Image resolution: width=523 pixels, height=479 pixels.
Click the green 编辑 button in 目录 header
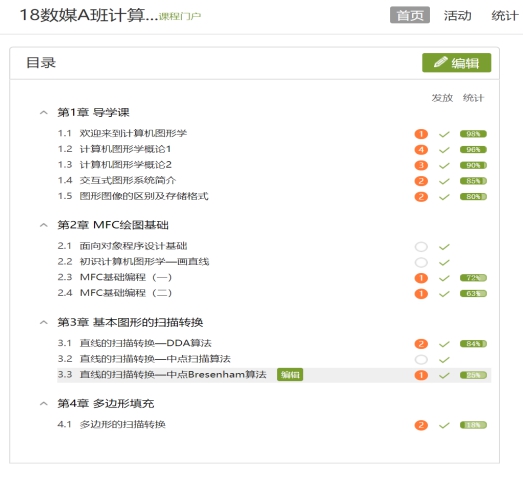456,63
